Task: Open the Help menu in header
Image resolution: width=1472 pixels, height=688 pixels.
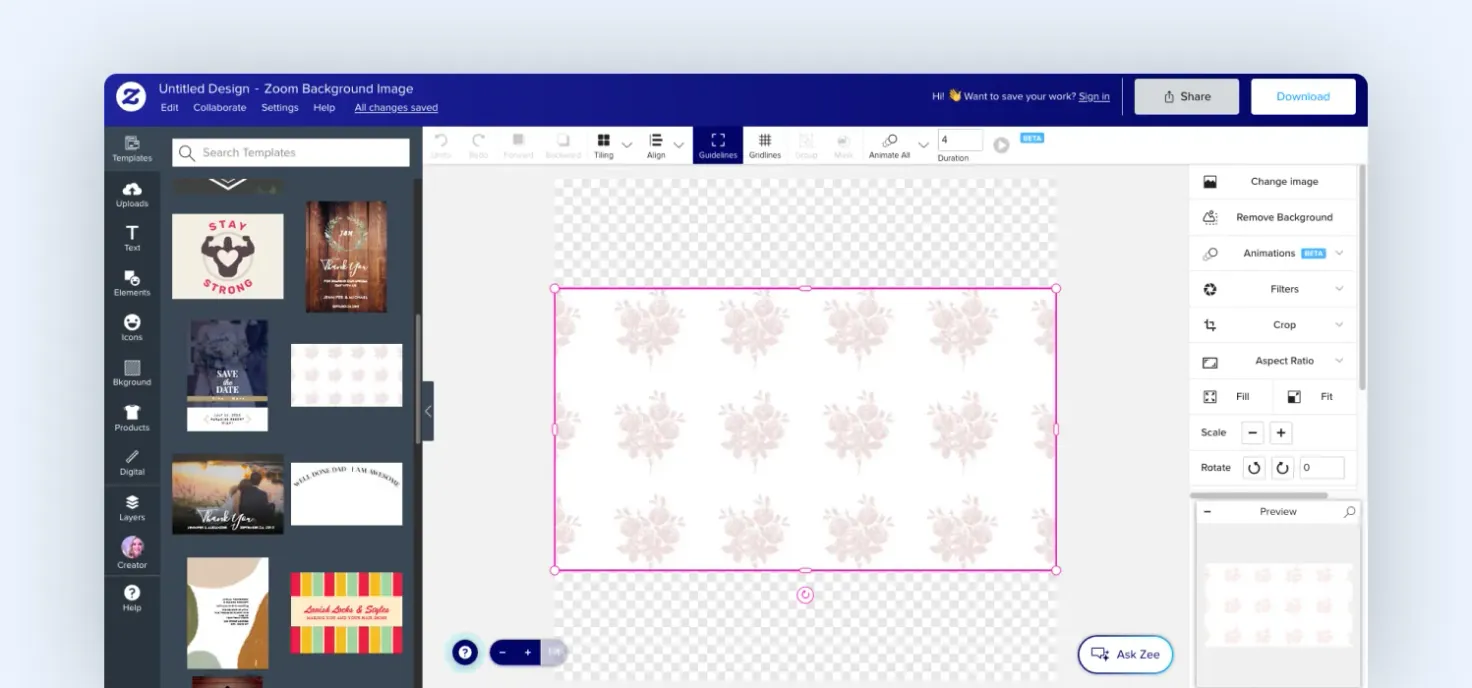Action: pyautogui.click(x=324, y=108)
